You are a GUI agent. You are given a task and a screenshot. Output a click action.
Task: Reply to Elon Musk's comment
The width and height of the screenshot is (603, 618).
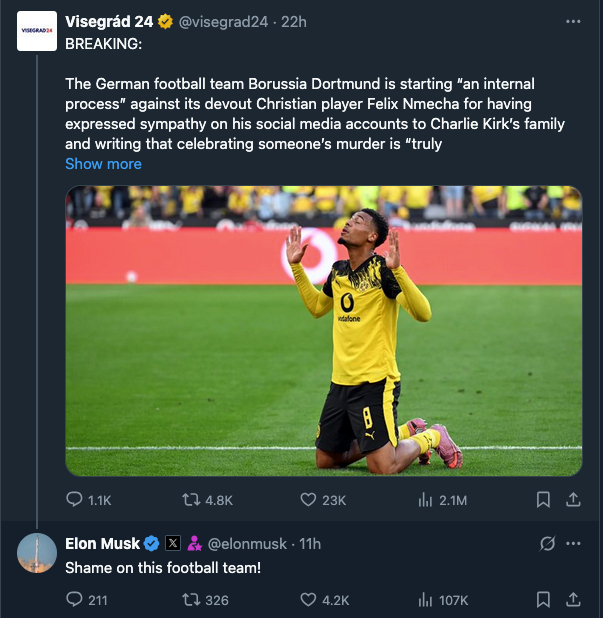(x=74, y=600)
